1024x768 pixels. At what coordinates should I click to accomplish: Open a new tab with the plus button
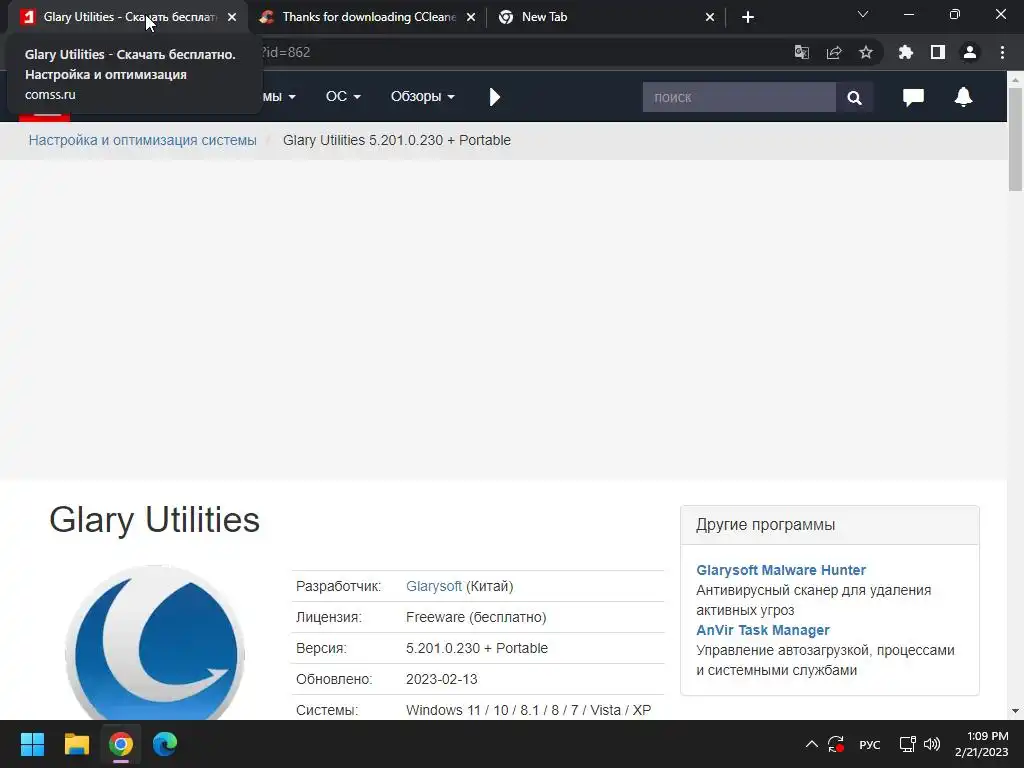[748, 17]
